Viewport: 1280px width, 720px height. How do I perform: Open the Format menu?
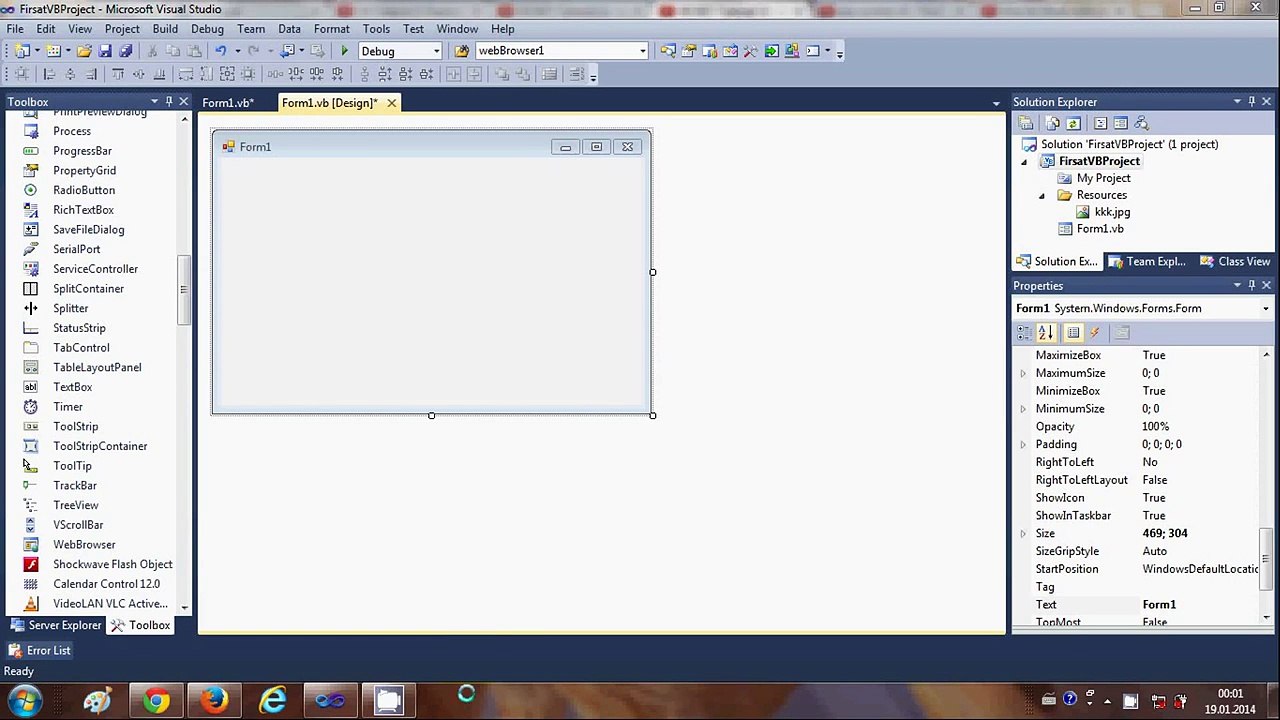[x=331, y=29]
